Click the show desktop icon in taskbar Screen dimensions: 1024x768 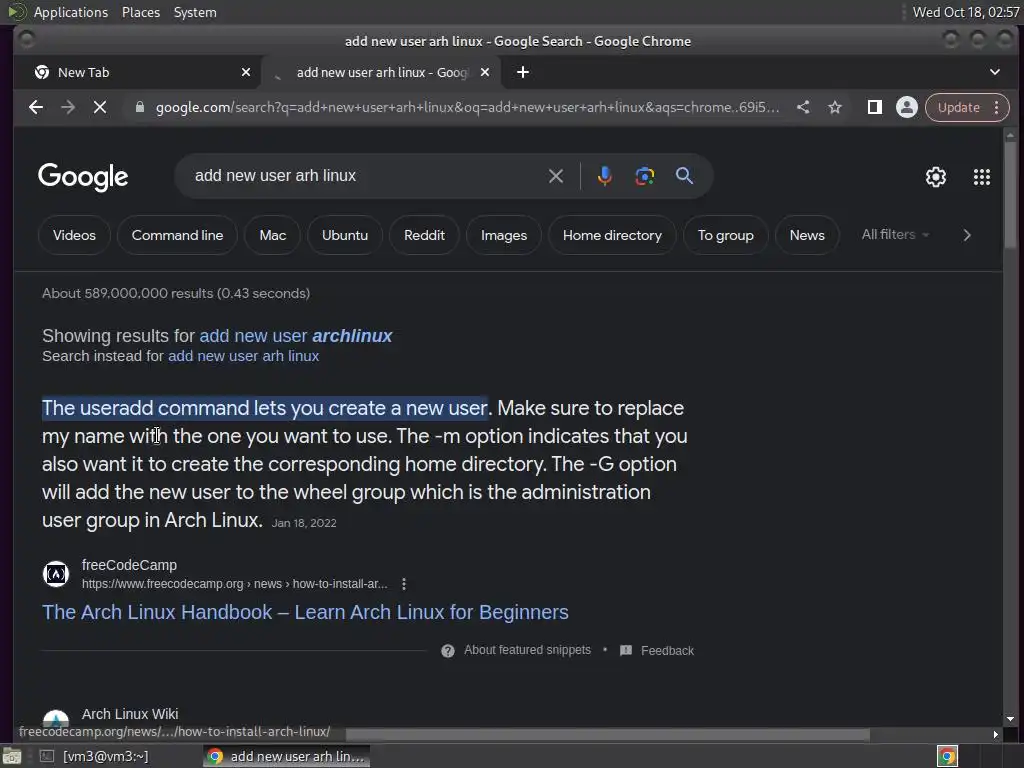(12, 756)
